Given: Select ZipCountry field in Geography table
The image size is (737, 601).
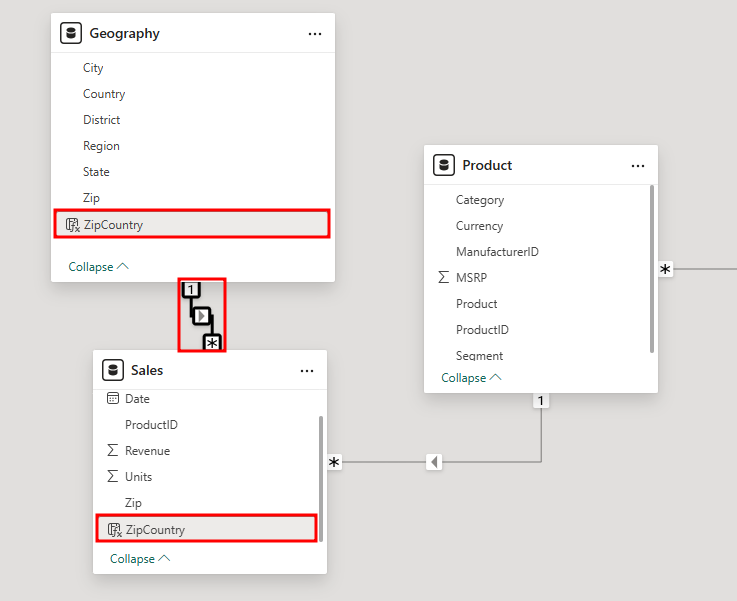Looking at the screenshot, I should (x=192, y=224).
